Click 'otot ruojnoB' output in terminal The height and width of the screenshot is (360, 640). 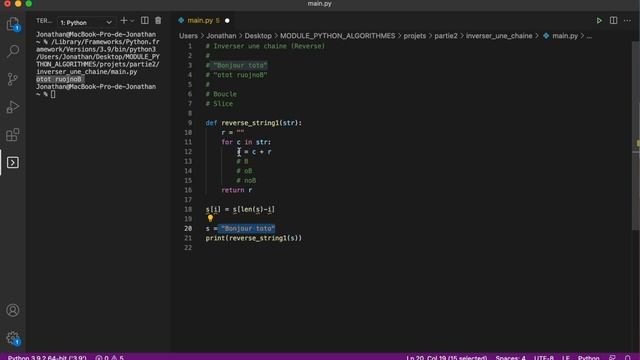click(x=59, y=79)
